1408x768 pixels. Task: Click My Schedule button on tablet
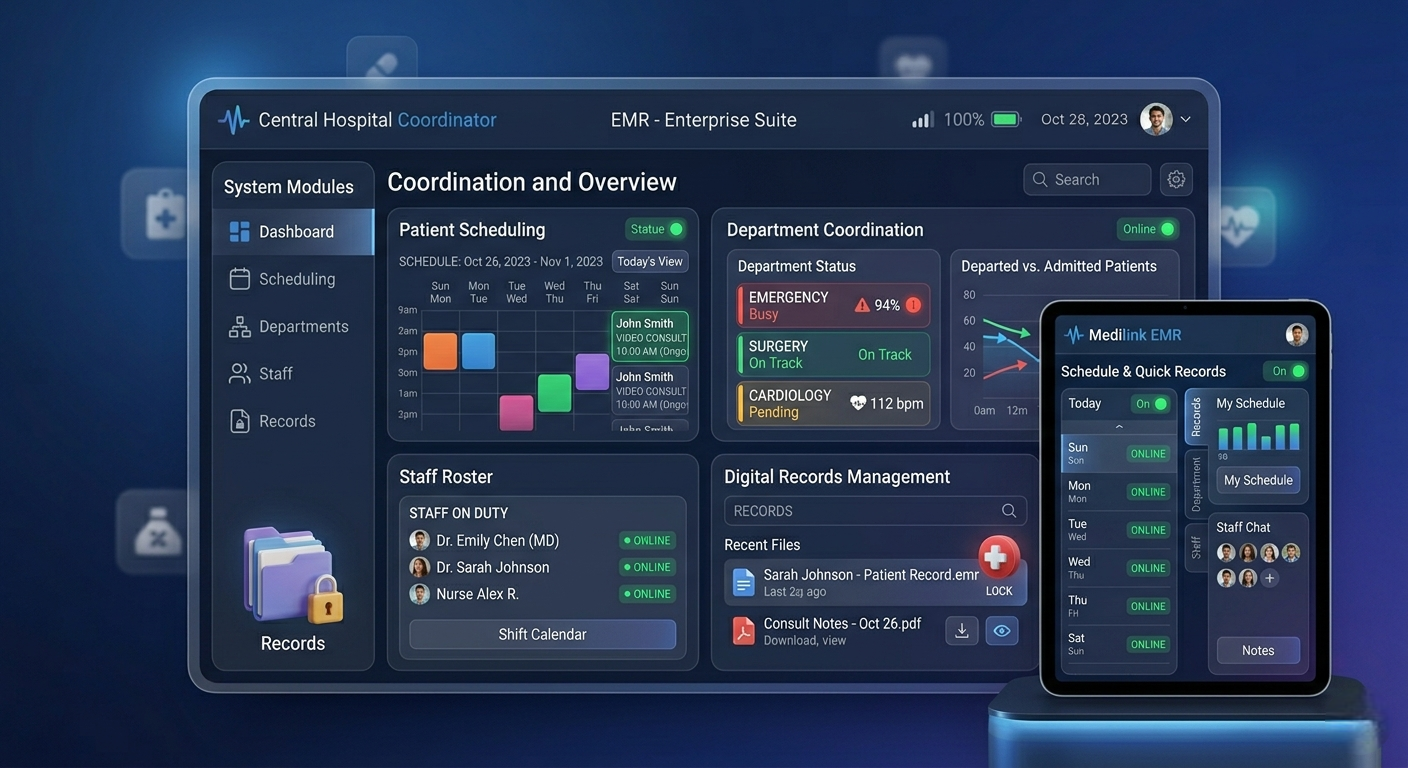coord(1258,480)
